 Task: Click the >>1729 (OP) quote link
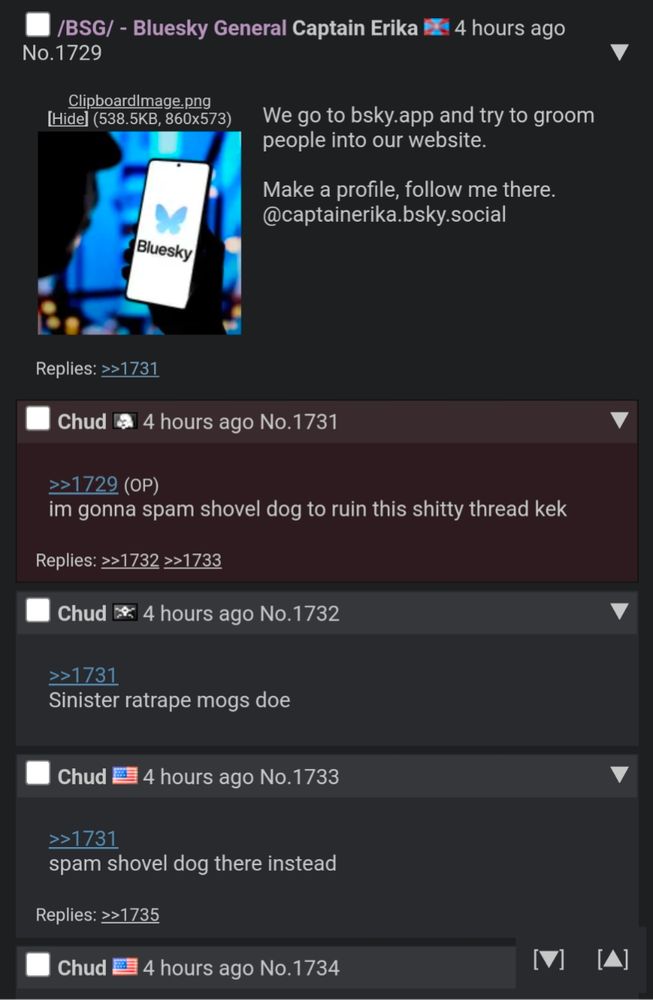(x=84, y=484)
